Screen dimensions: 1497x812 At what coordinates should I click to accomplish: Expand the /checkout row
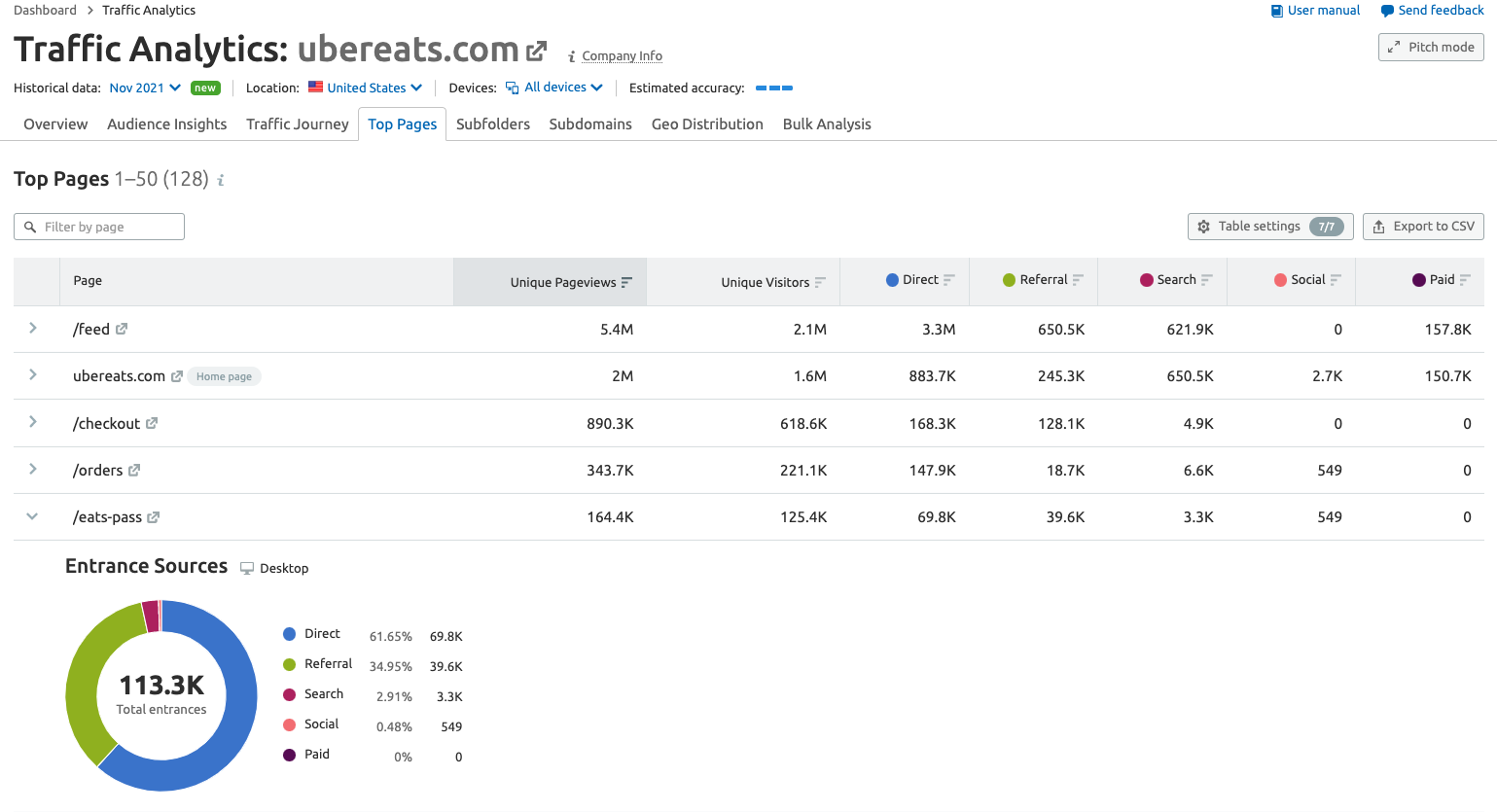(33, 422)
